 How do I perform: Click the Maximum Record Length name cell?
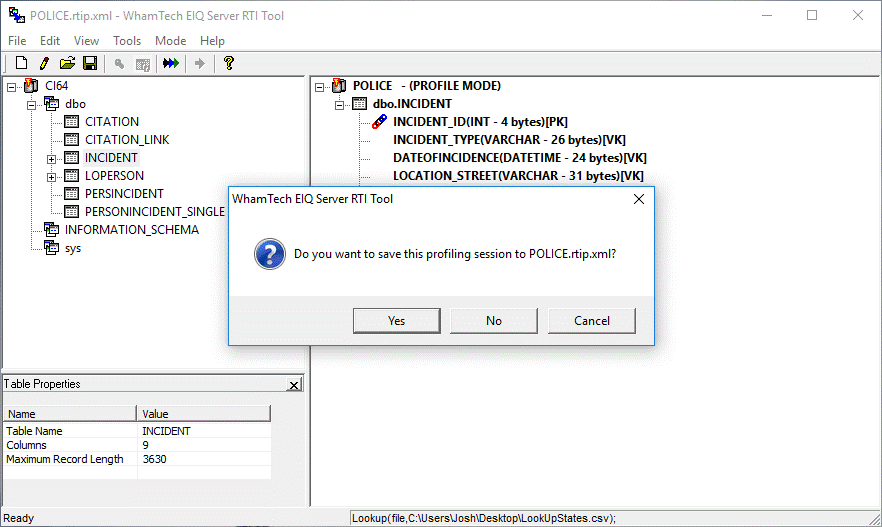pos(70,459)
